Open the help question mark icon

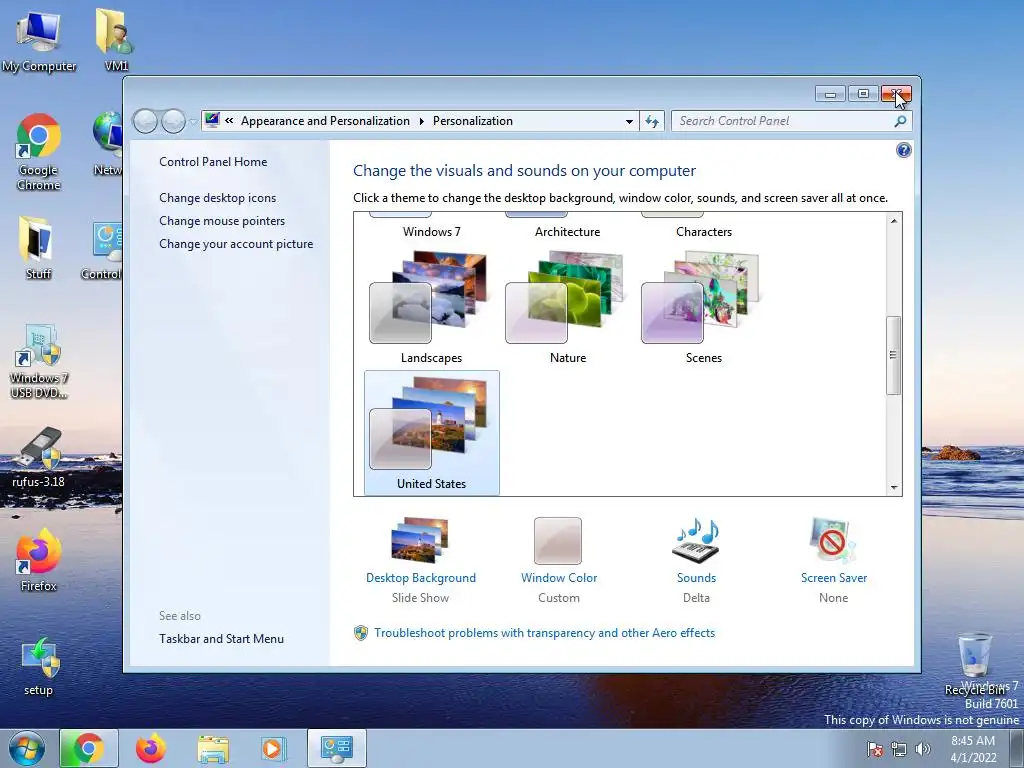(903, 150)
